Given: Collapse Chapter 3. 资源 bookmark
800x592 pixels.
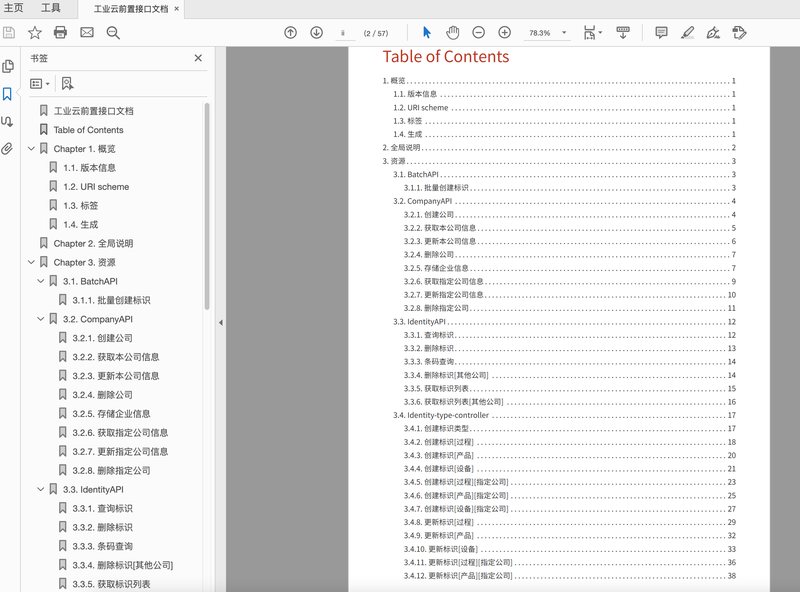Looking at the screenshot, I should (x=31, y=262).
